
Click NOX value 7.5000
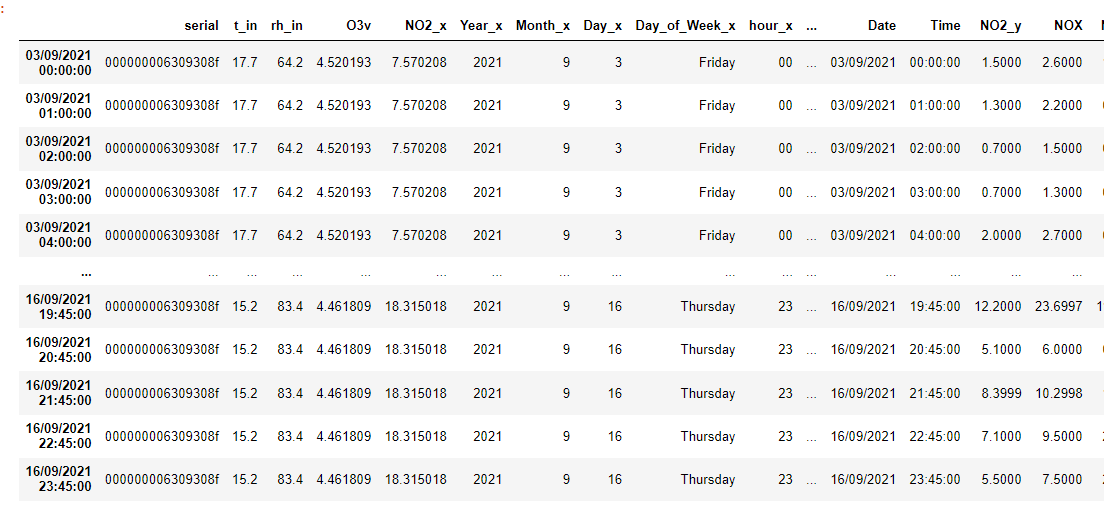pos(1062,480)
